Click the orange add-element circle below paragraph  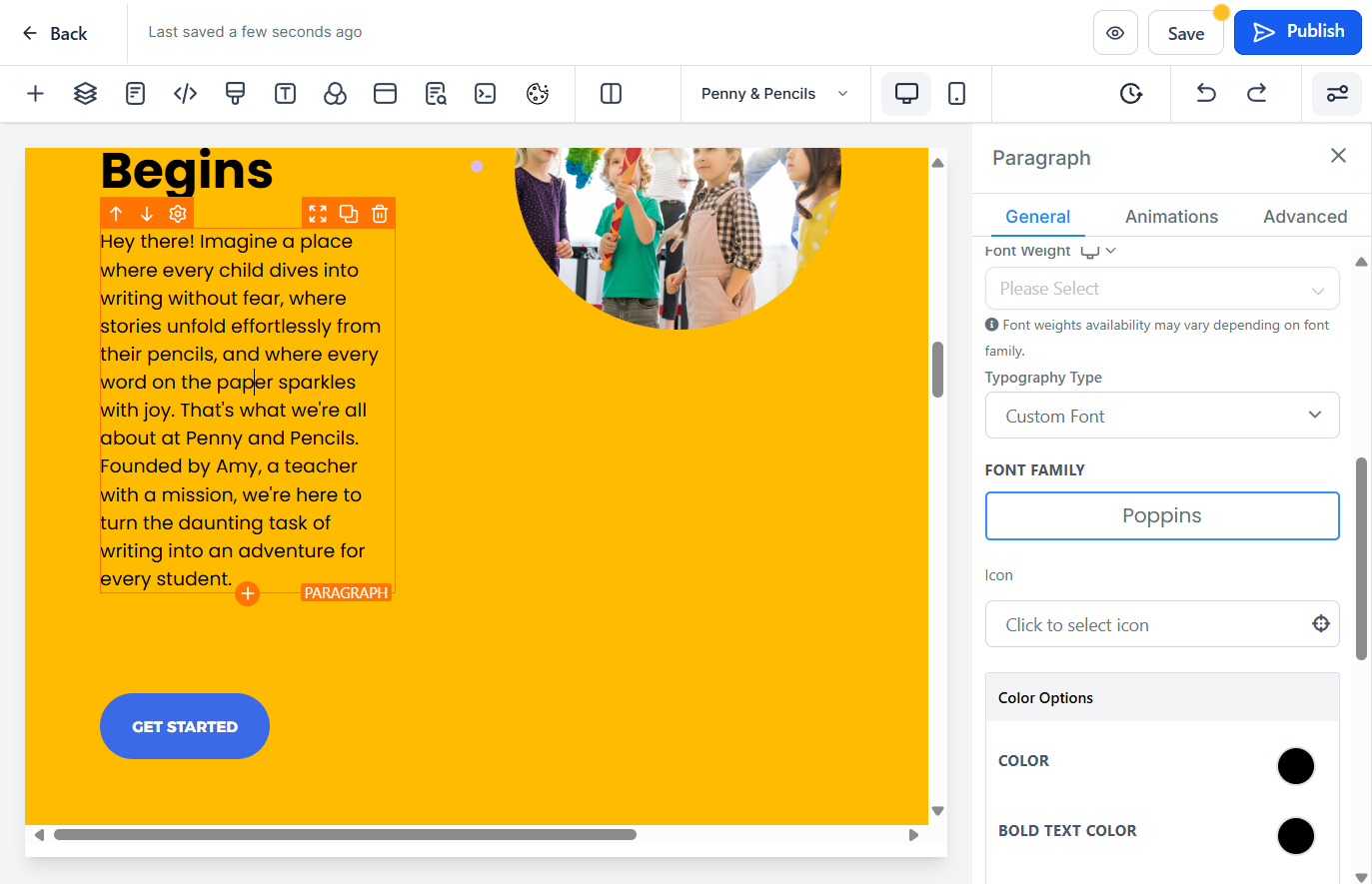tap(248, 594)
